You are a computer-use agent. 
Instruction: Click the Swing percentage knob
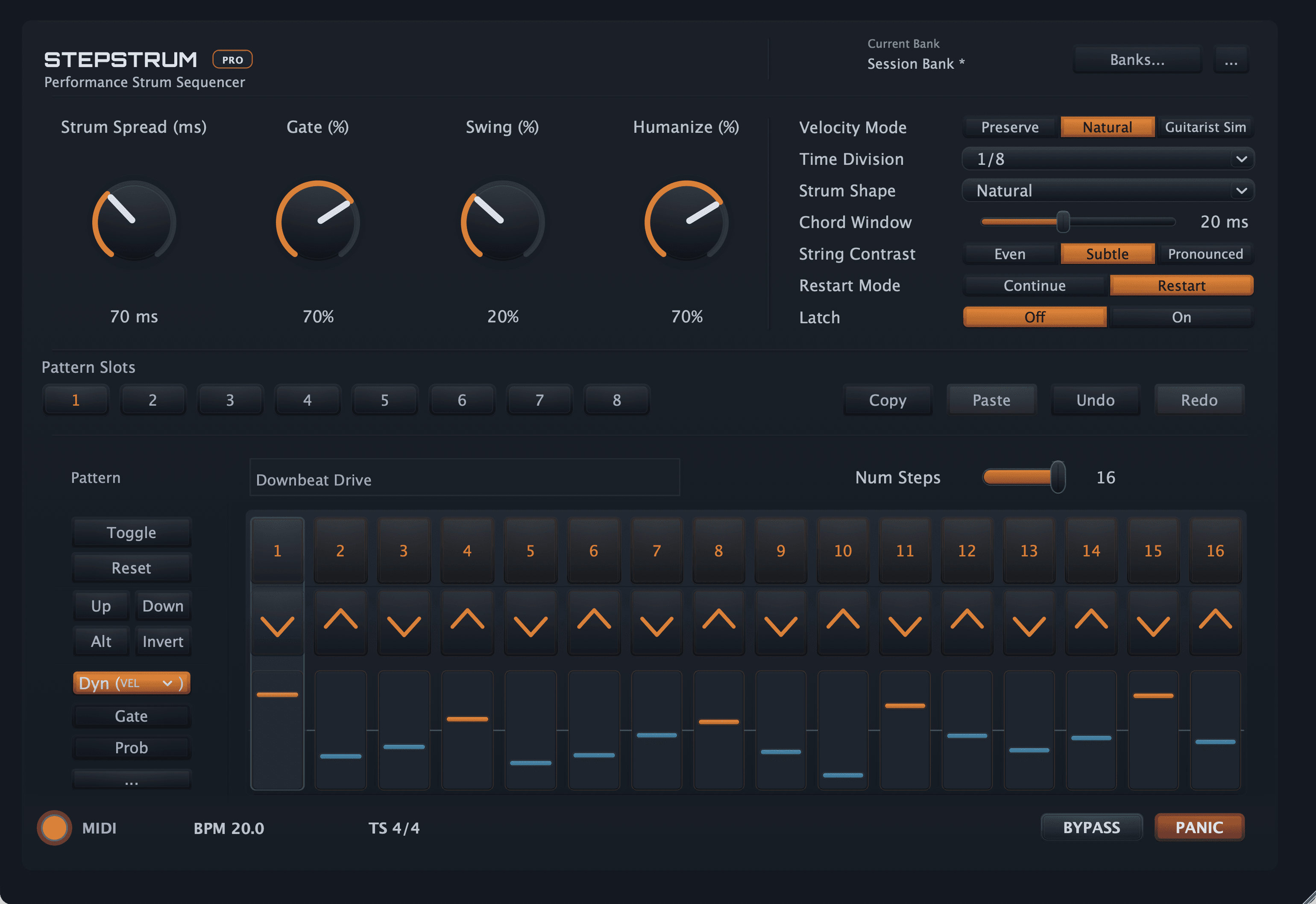pyautogui.click(x=502, y=221)
